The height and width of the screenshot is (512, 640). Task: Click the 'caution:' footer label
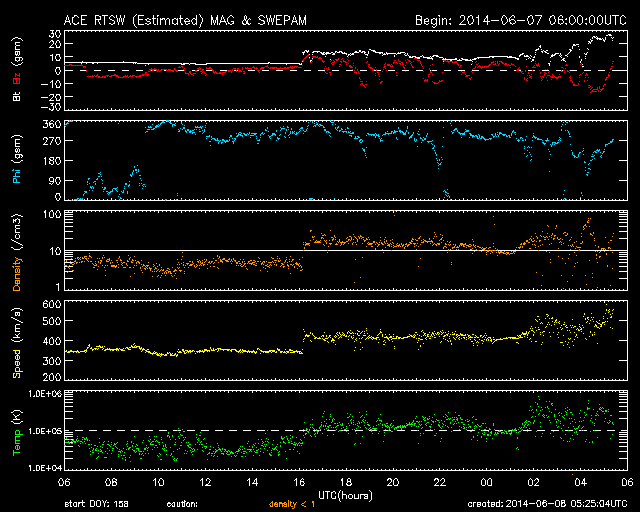point(182,505)
